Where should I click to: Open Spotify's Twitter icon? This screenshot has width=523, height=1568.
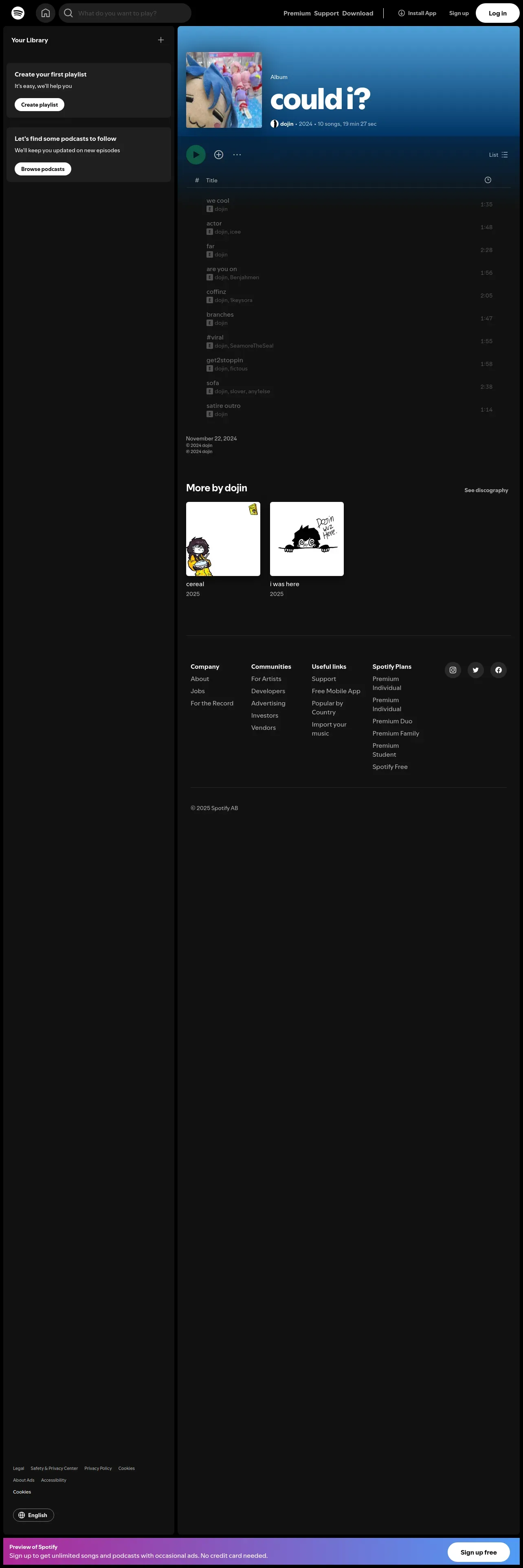pos(475,670)
